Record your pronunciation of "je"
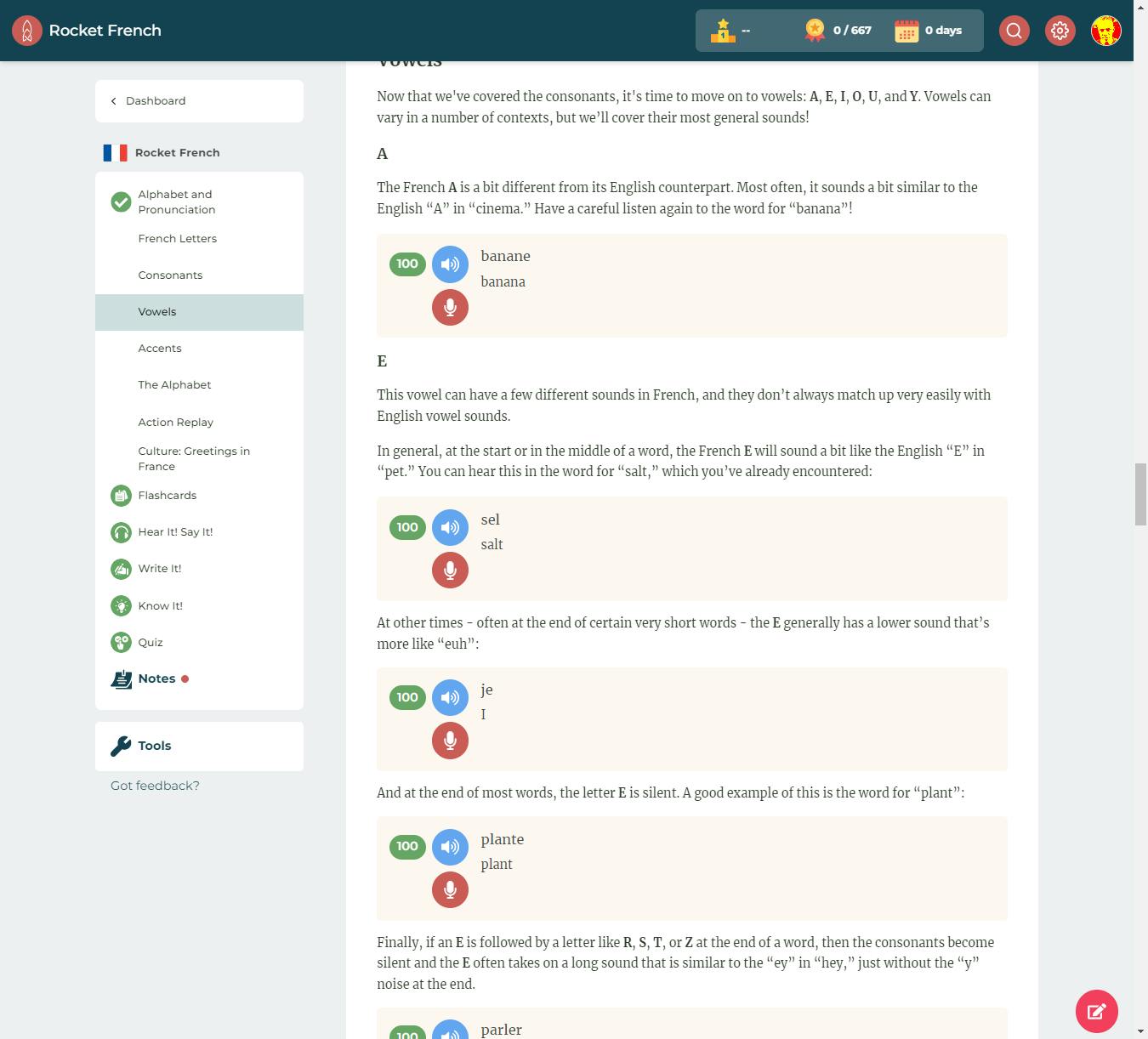The image size is (1148, 1039). pos(450,740)
